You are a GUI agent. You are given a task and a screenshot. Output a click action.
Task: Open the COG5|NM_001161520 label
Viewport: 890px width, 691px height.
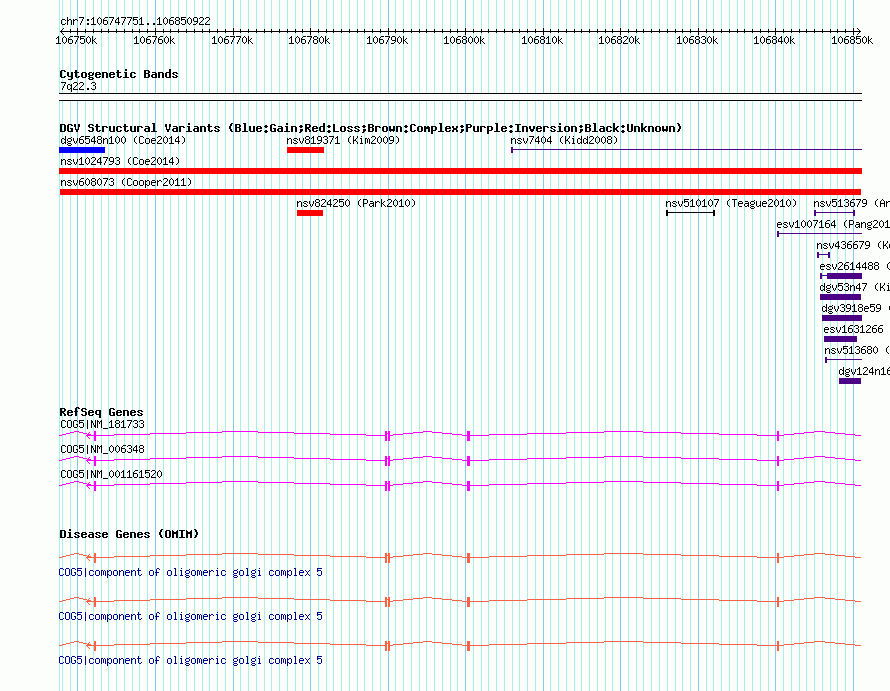point(111,474)
